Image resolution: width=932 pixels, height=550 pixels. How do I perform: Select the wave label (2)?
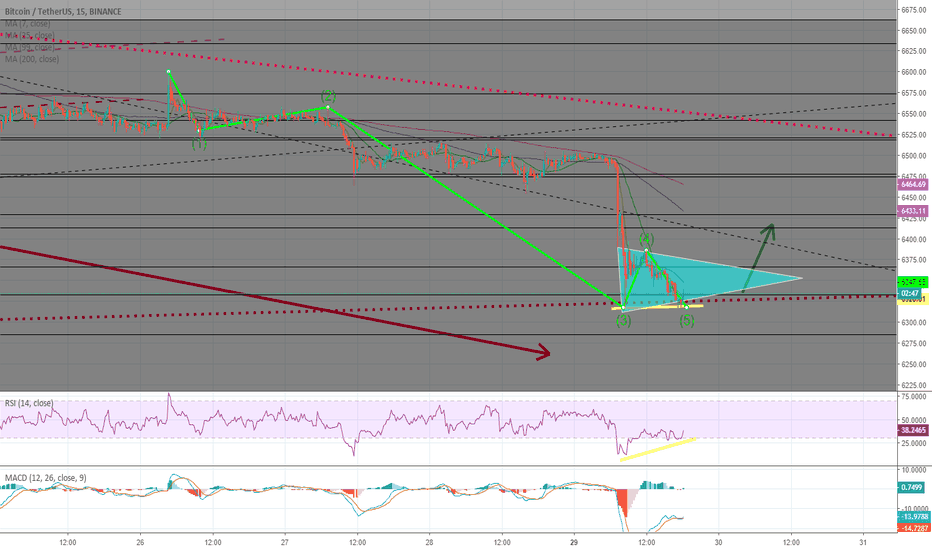point(328,96)
